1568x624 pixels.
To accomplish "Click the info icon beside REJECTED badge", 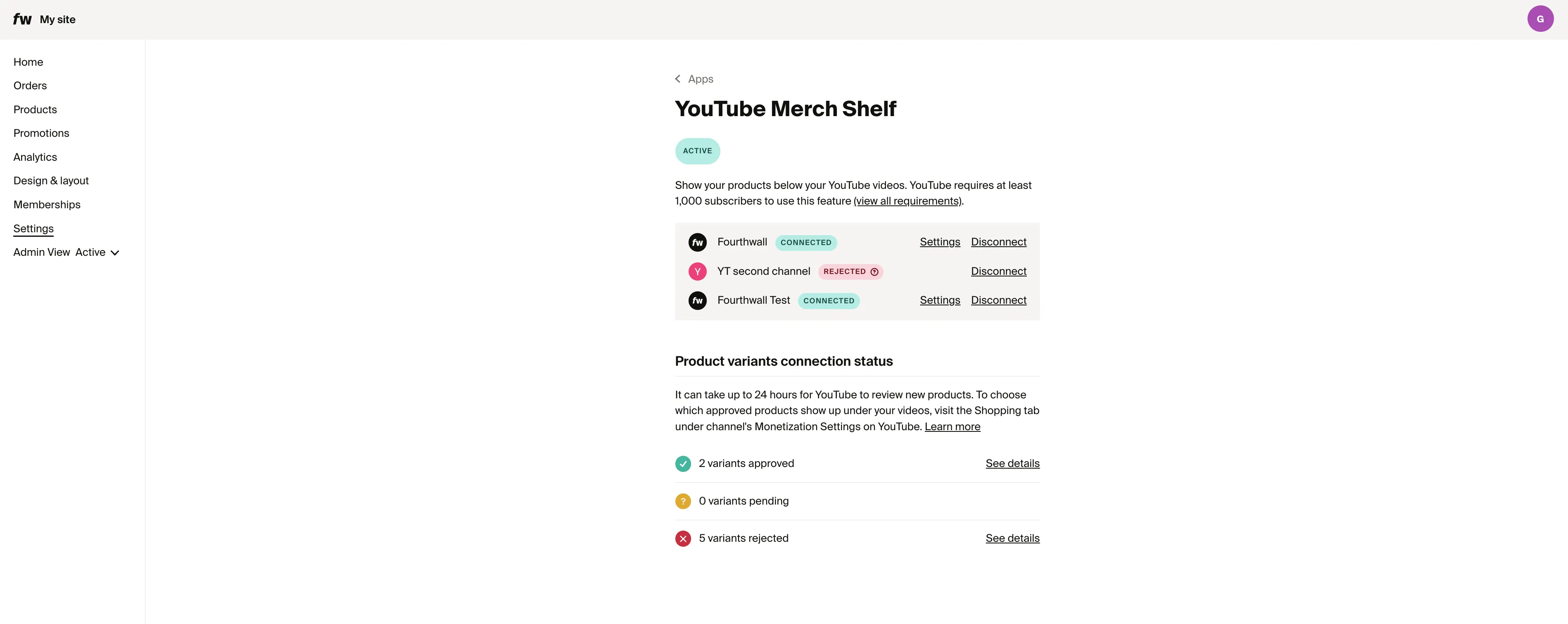I will click(875, 272).
